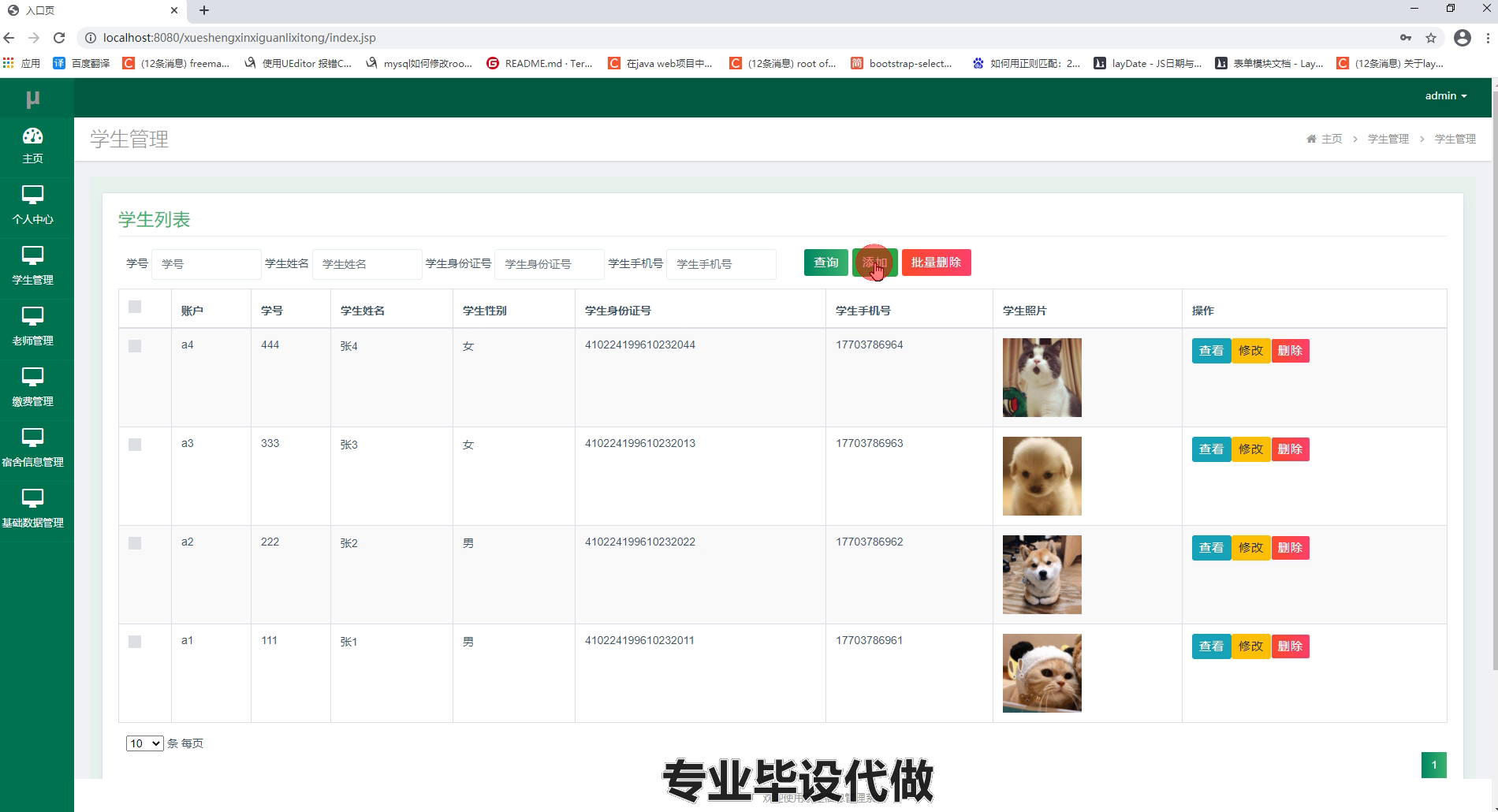This screenshot has height=812, width=1498.
Task: Open the Chrome three-dot menu
Action: (1488, 38)
